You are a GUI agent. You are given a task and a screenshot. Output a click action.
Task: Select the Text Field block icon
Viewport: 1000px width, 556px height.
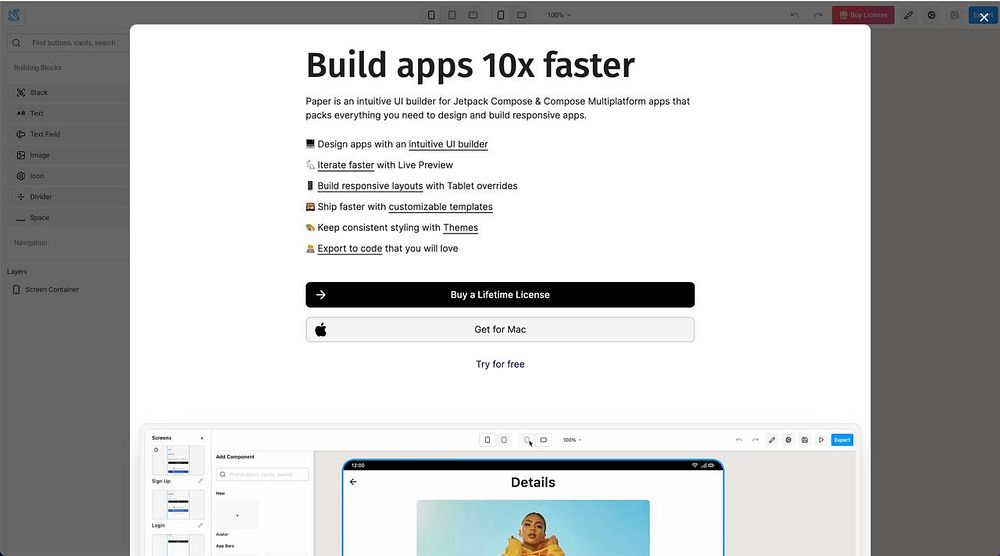pos(21,135)
